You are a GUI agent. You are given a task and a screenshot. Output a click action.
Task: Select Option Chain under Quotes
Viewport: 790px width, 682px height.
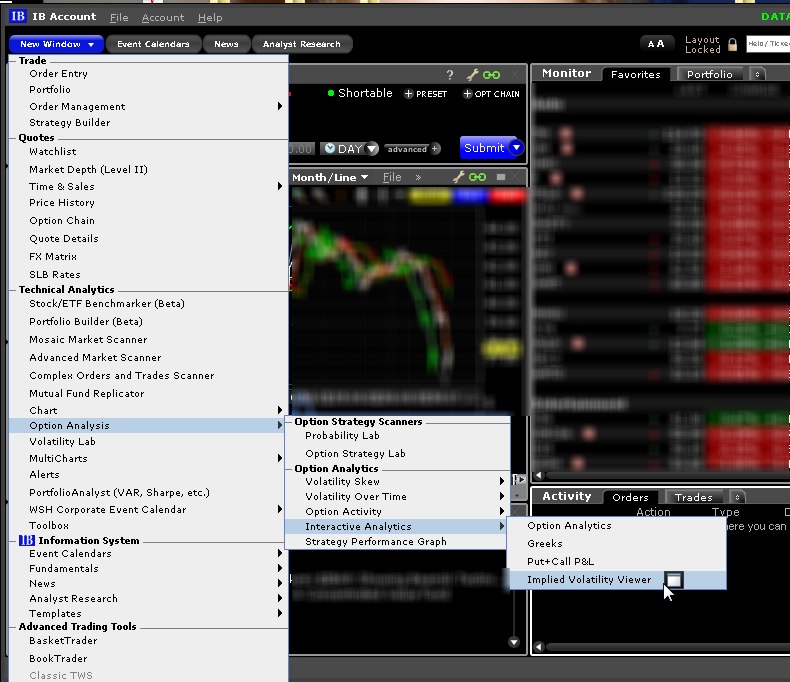(148, 221)
